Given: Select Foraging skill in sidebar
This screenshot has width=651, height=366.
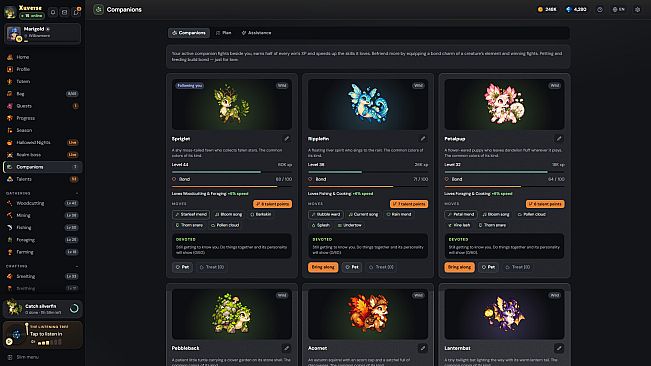Looking at the screenshot, I should [42, 240].
